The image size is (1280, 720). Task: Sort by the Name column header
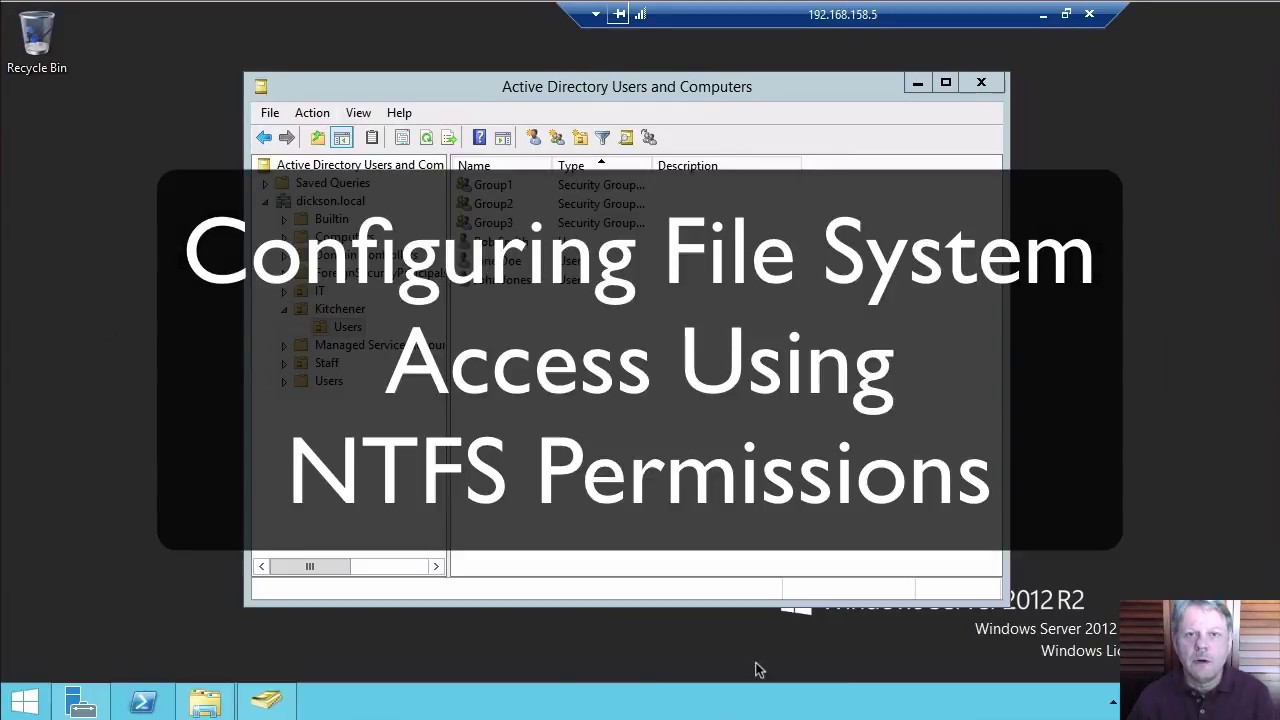coord(502,166)
